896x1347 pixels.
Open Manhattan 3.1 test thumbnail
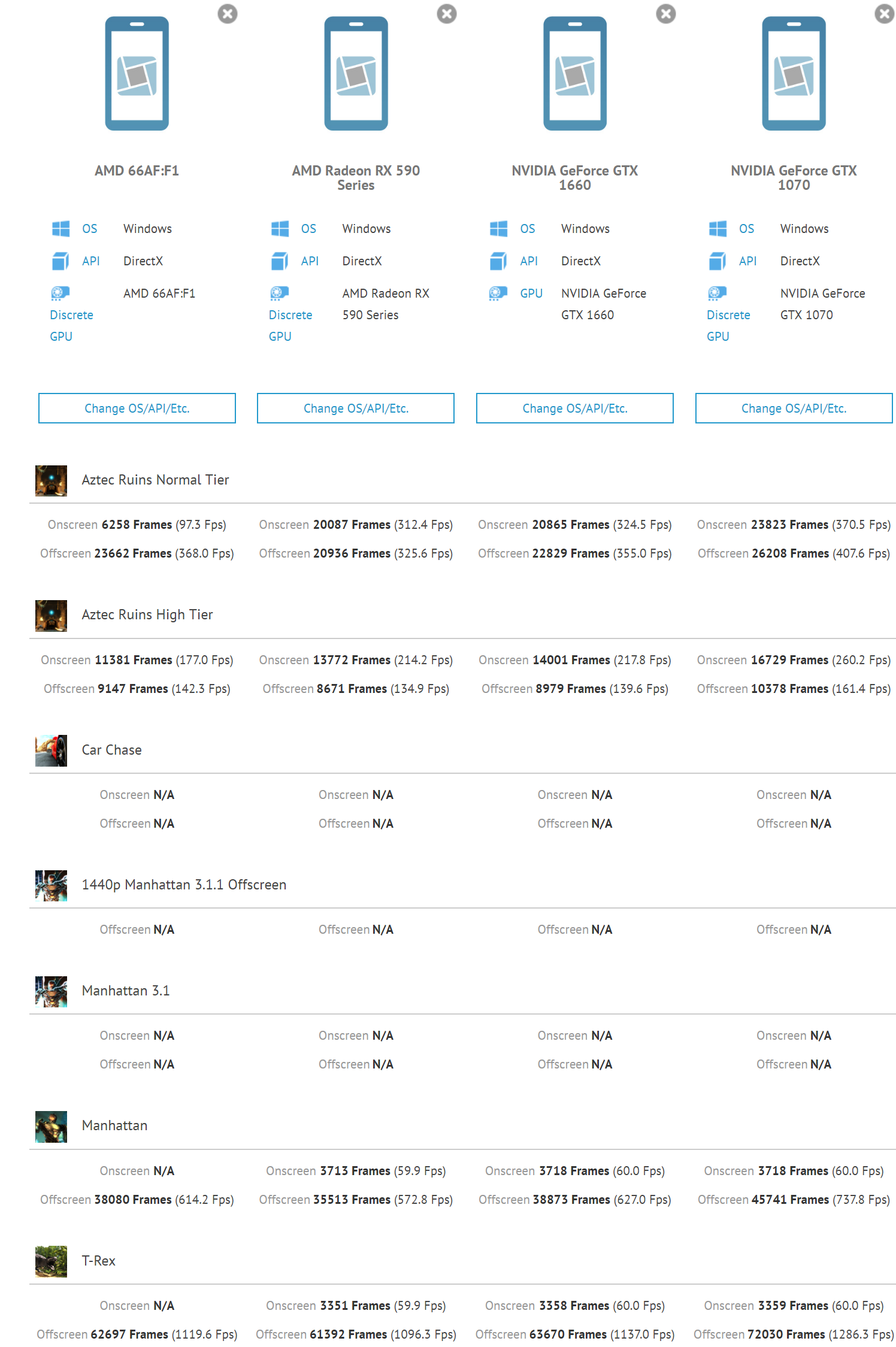[51, 992]
